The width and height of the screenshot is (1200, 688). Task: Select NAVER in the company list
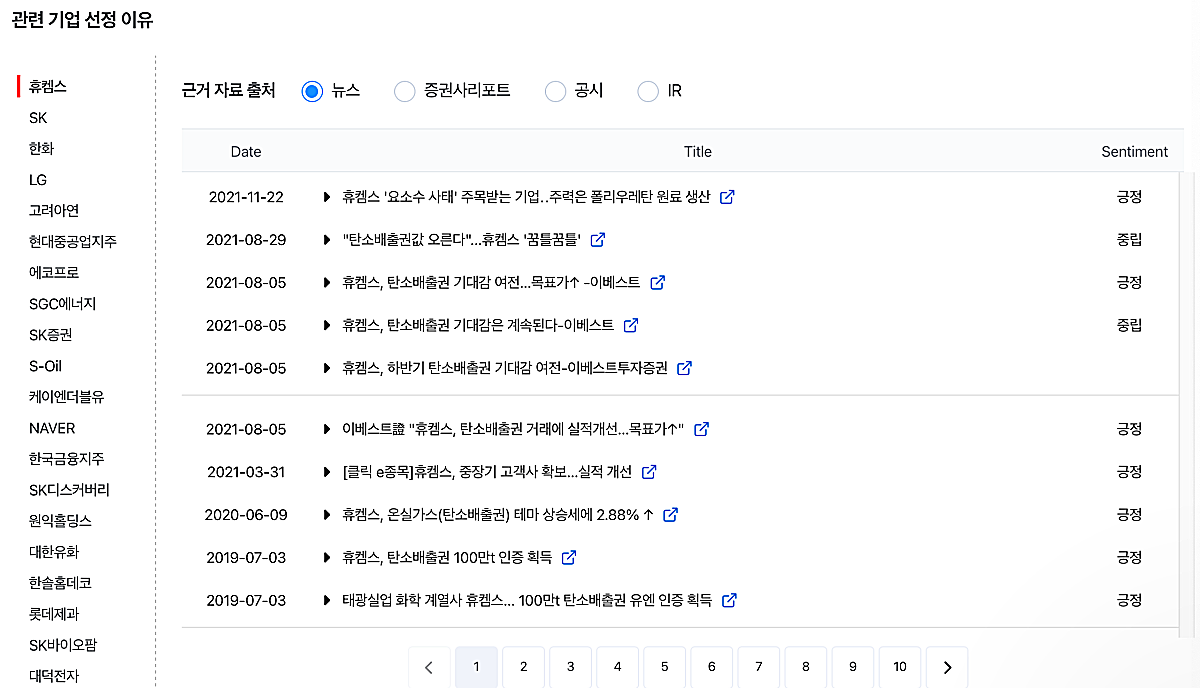coord(52,428)
